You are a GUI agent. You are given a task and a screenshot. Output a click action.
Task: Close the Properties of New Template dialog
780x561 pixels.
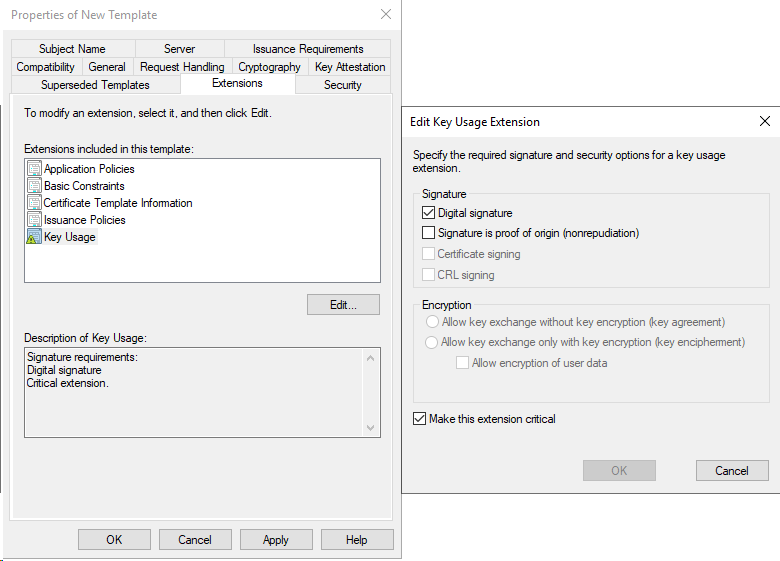(386, 14)
